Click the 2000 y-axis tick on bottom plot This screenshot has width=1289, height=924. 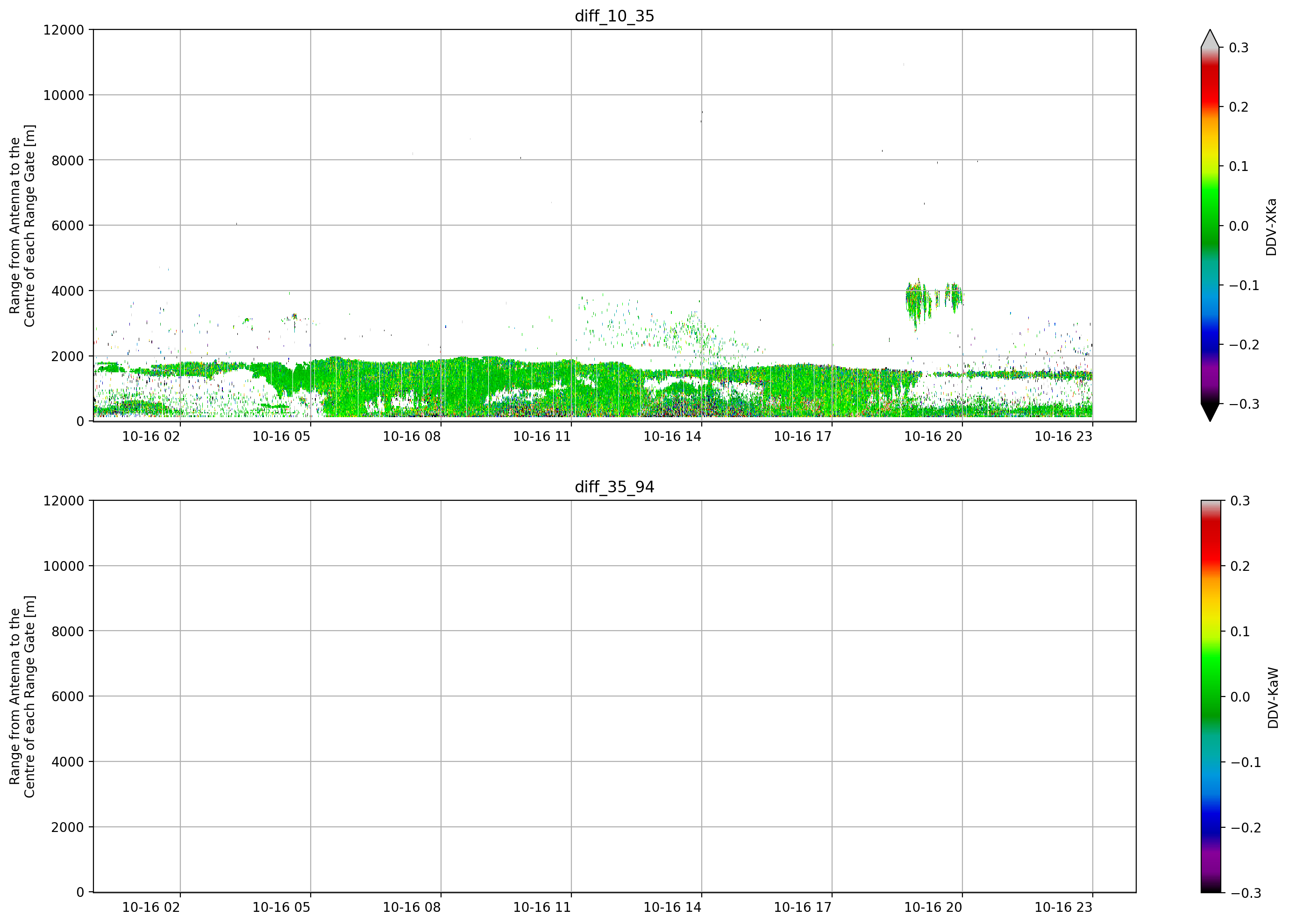(x=68, y=827)
